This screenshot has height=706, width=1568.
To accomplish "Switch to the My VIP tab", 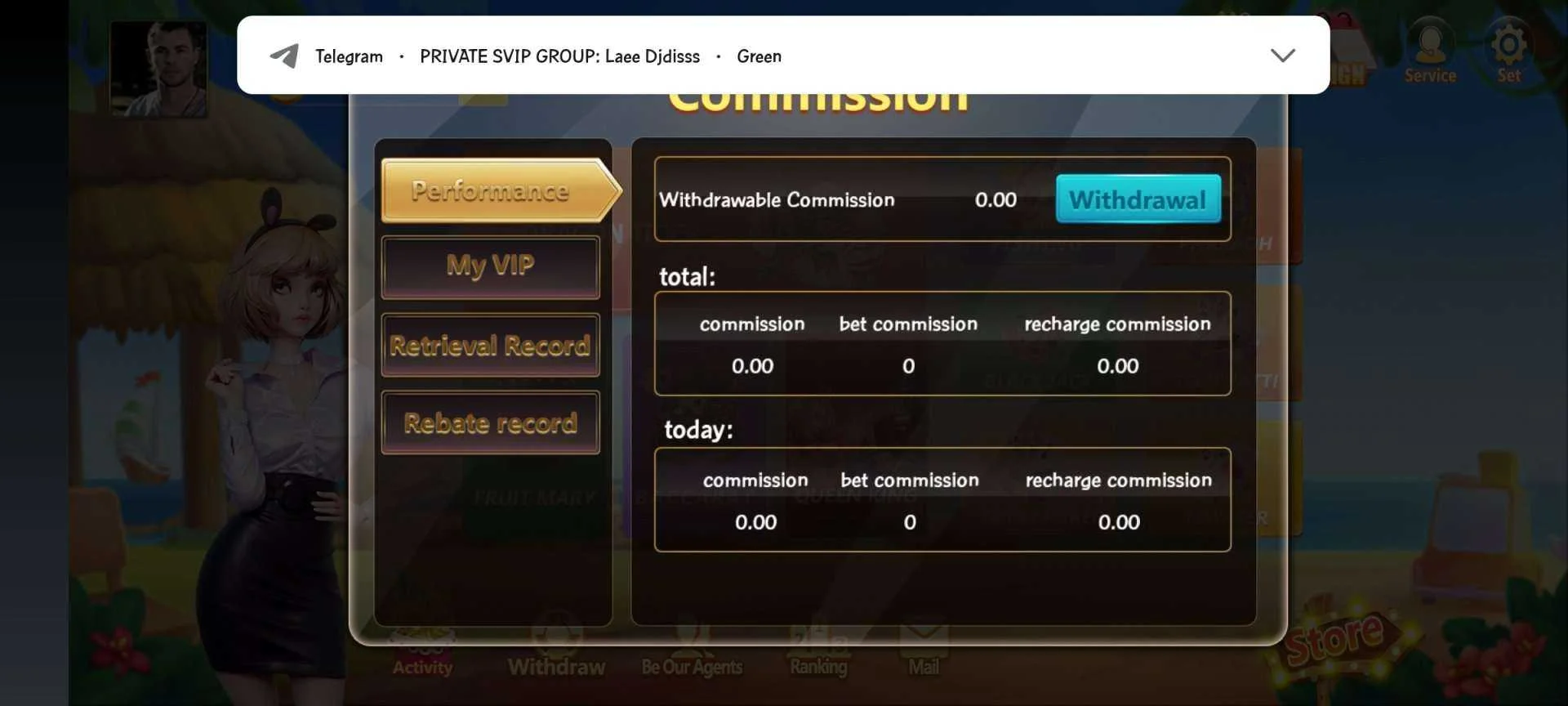I will click(x=490, y=266).
